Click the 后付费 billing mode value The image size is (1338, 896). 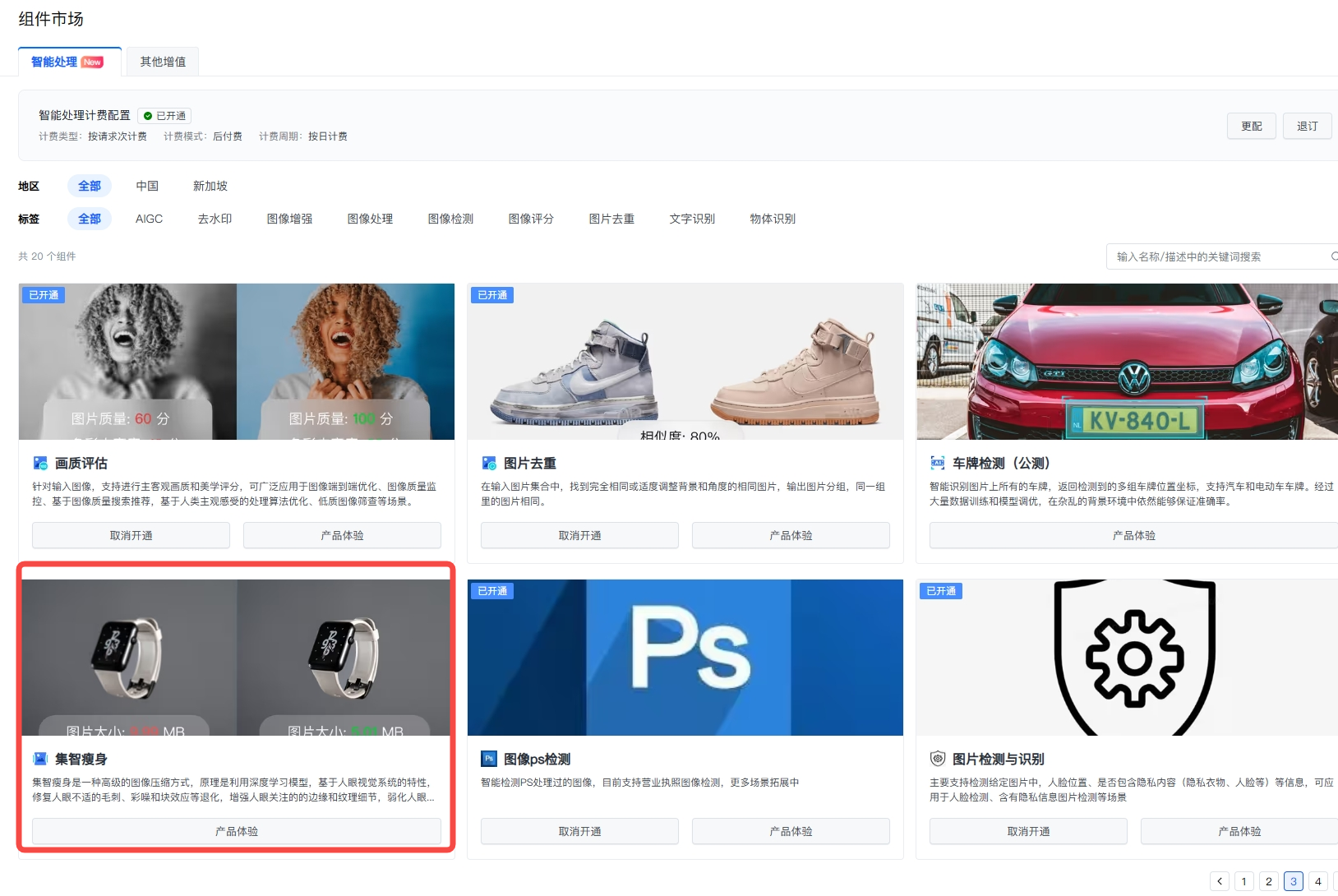[x=228, y=136]
